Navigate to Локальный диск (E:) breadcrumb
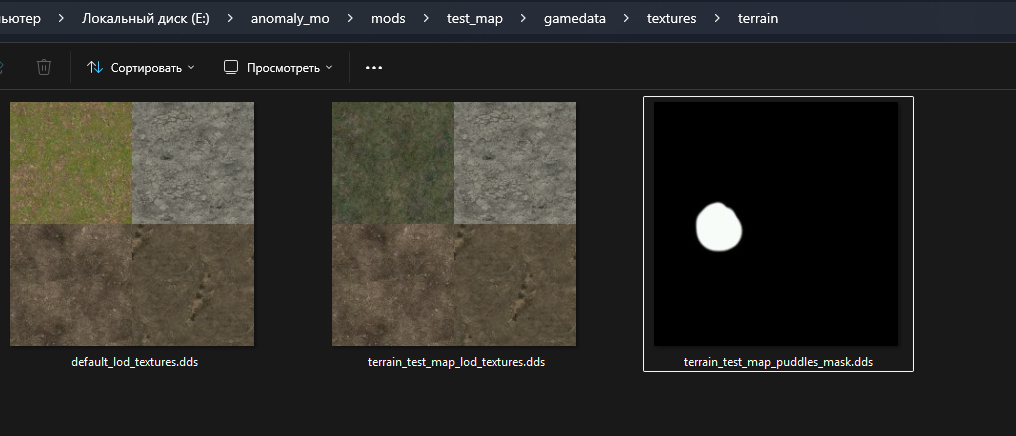This screenshot has height=436, width=1016. point(146,19)
